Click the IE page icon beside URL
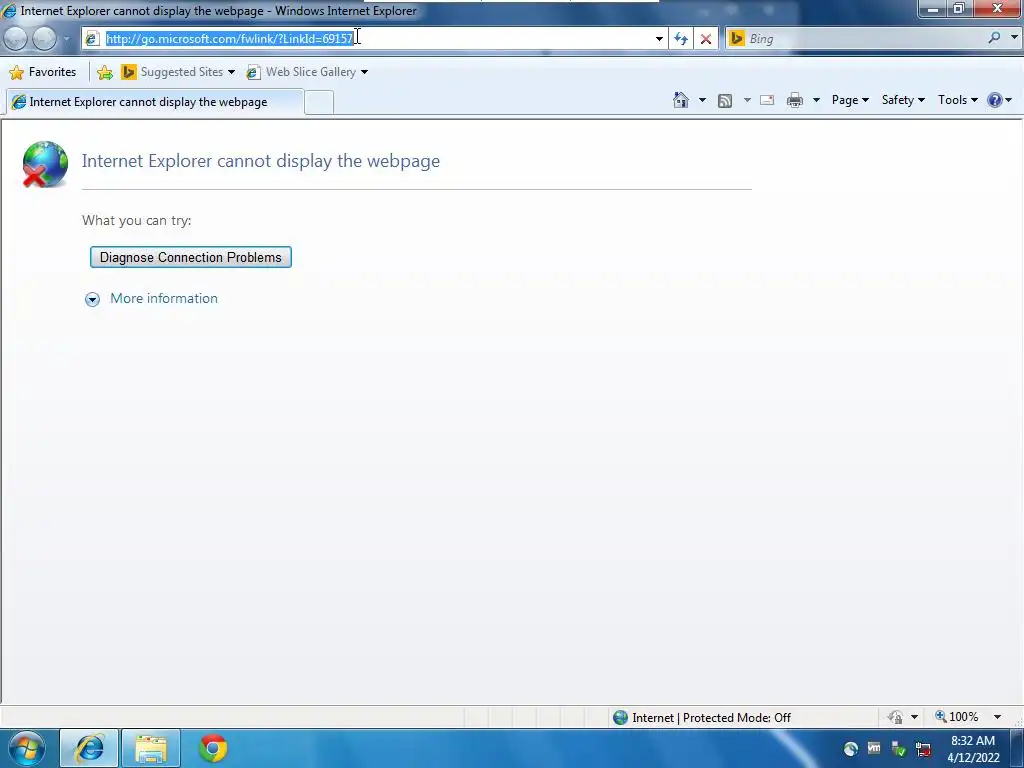Screen dimensions: 1024x768 pos(91,39)
